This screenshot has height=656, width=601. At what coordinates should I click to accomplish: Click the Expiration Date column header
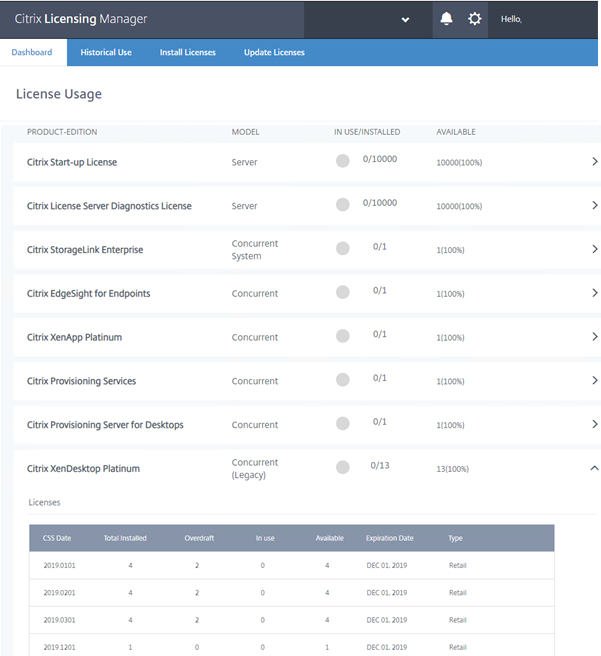click(x=389, y=538)
